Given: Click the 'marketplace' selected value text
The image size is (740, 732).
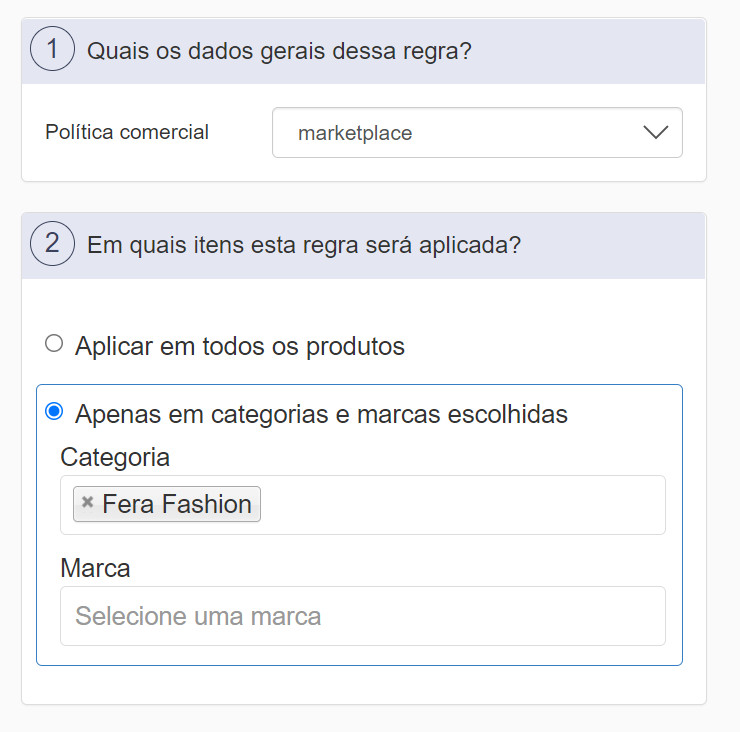Looking at the screenshot, I should [355, 133].
